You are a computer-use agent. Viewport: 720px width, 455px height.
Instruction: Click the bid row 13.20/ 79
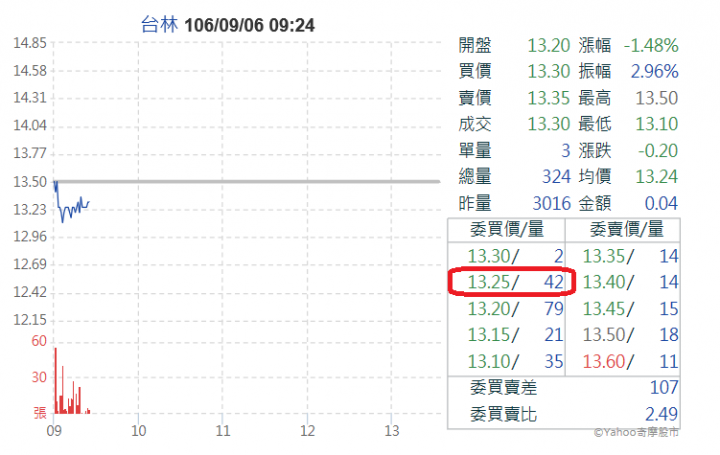tap(515, 309)
